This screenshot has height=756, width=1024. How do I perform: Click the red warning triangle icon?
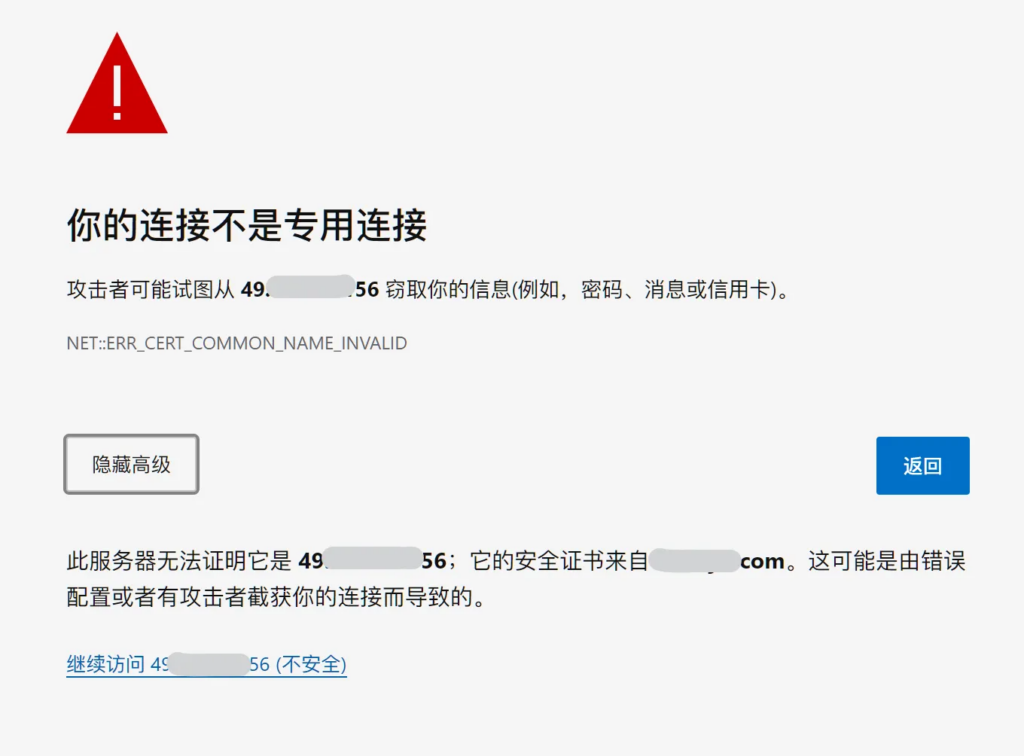pyautogui.click(x=117, y=84)
